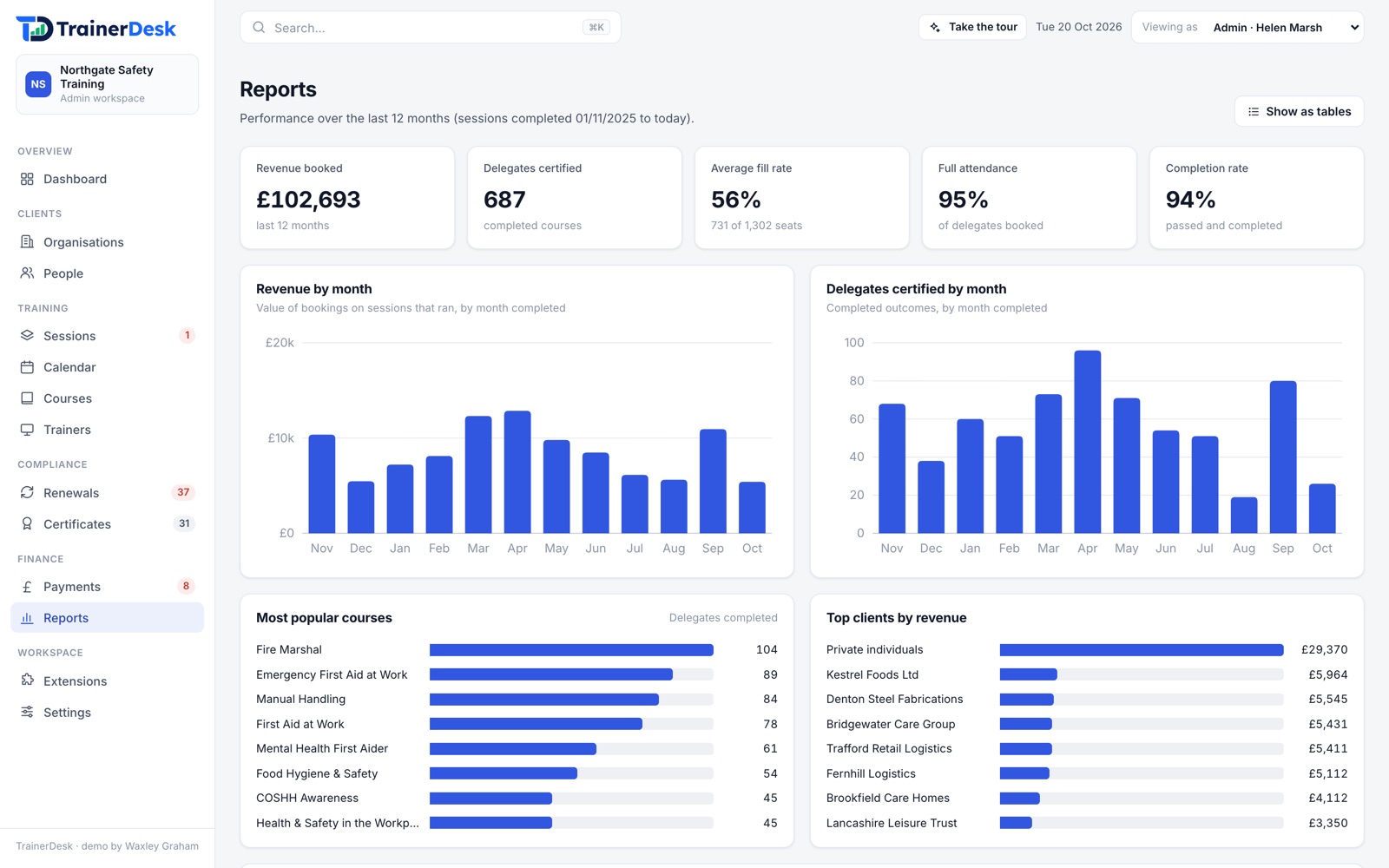Click the Revenue booked £102,693 card
The width and height of the screenshot is (1389, 868).
347,198
